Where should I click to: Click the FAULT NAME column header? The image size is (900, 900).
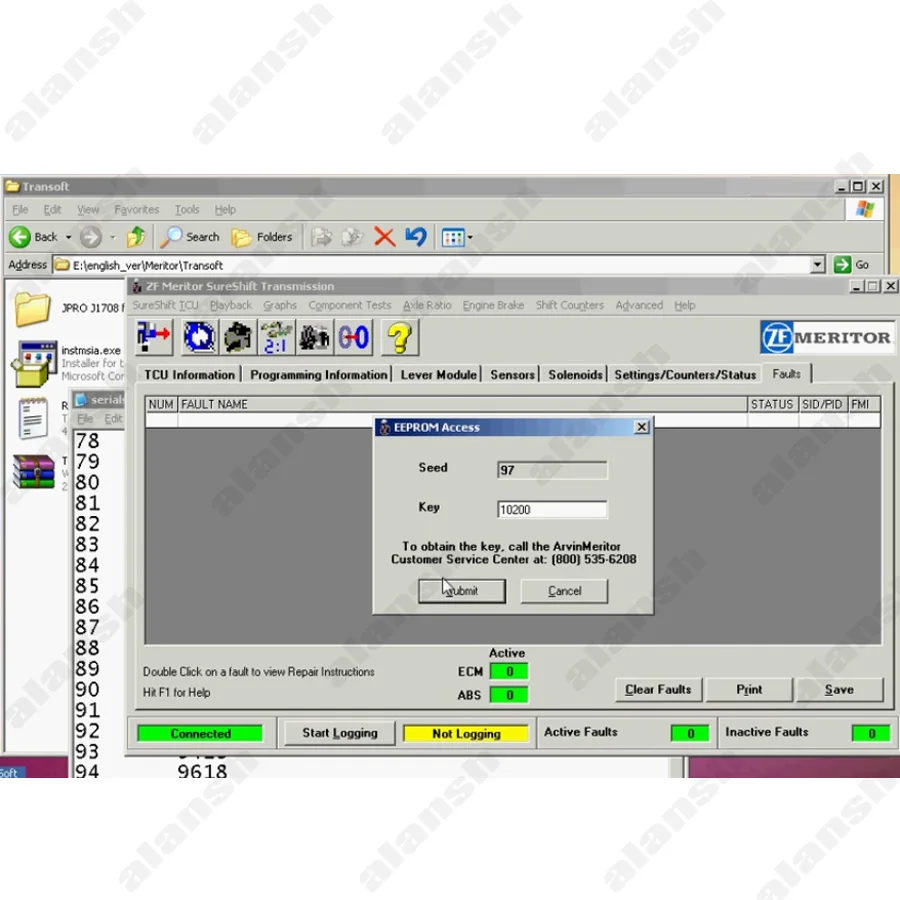[462, 404]
